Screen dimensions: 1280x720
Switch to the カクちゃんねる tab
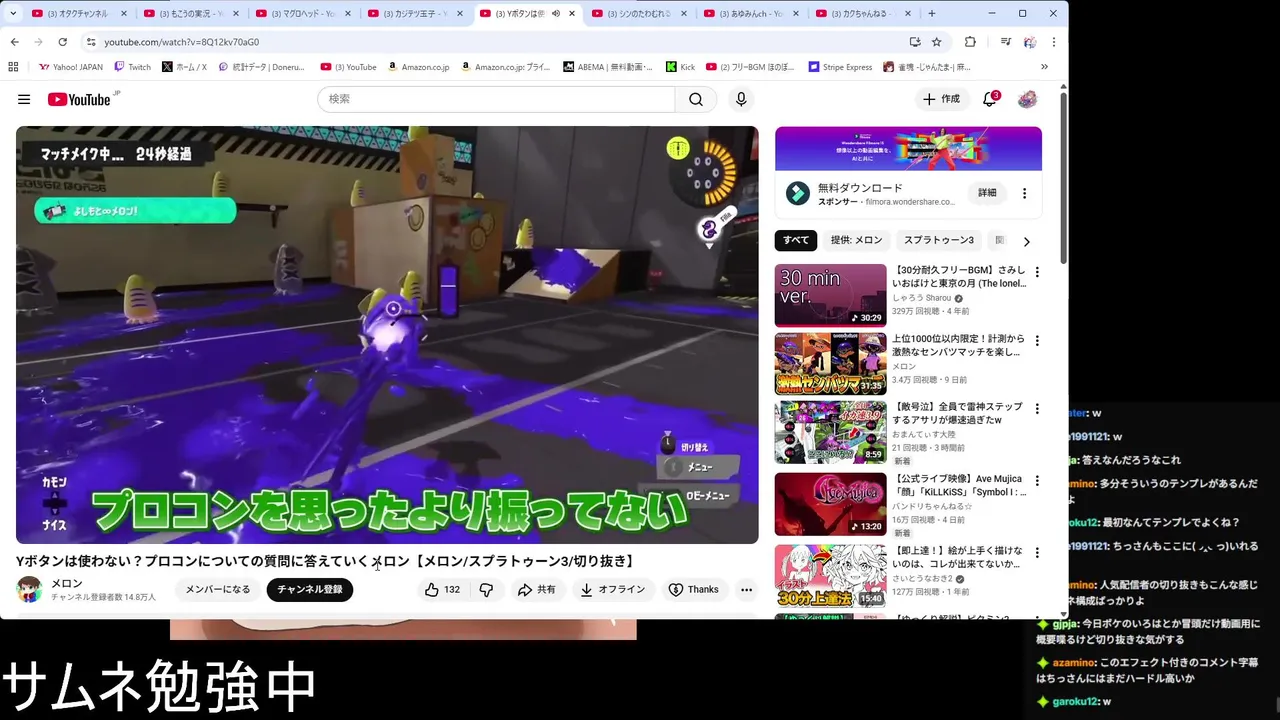863,14
